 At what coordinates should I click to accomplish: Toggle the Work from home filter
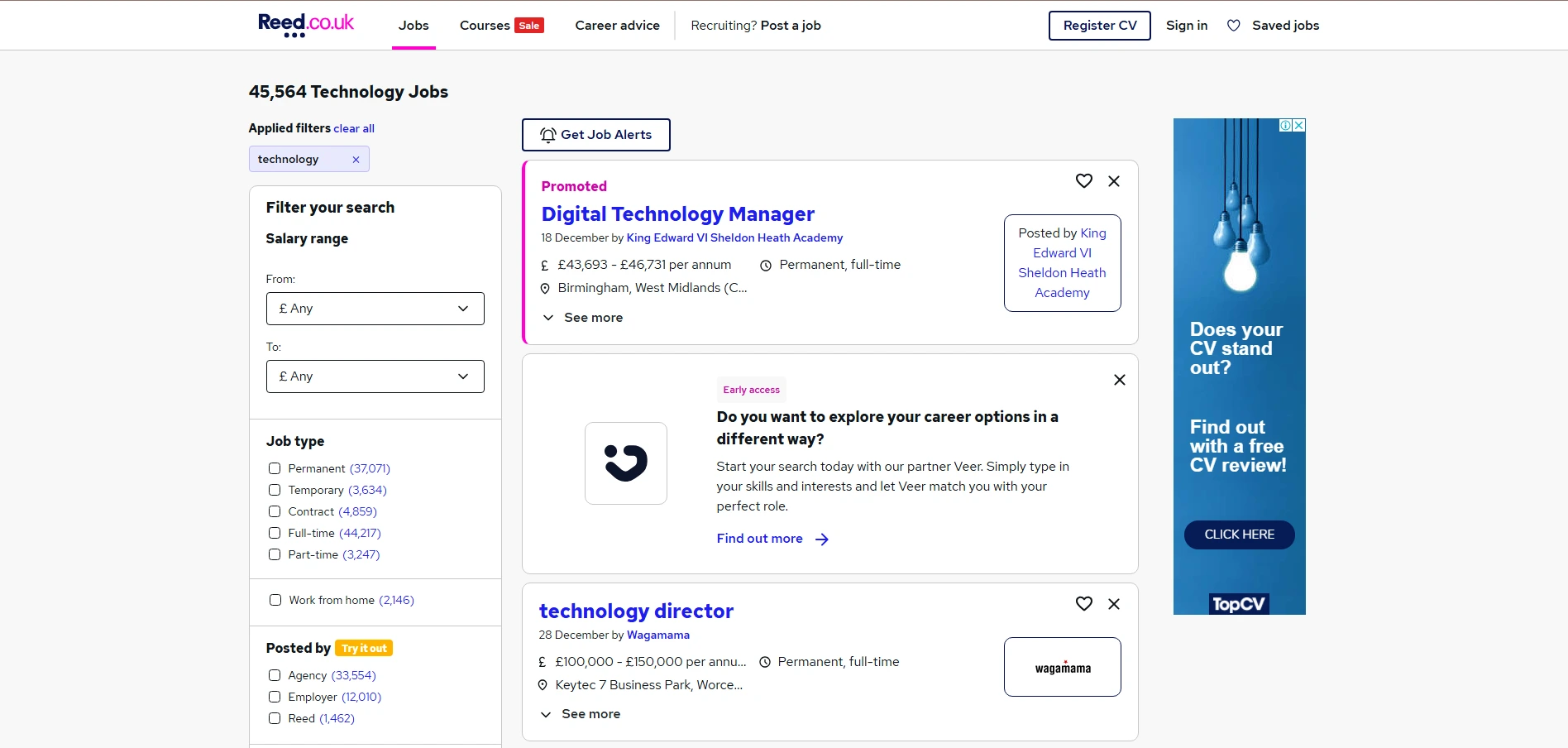tap(275, 600)
